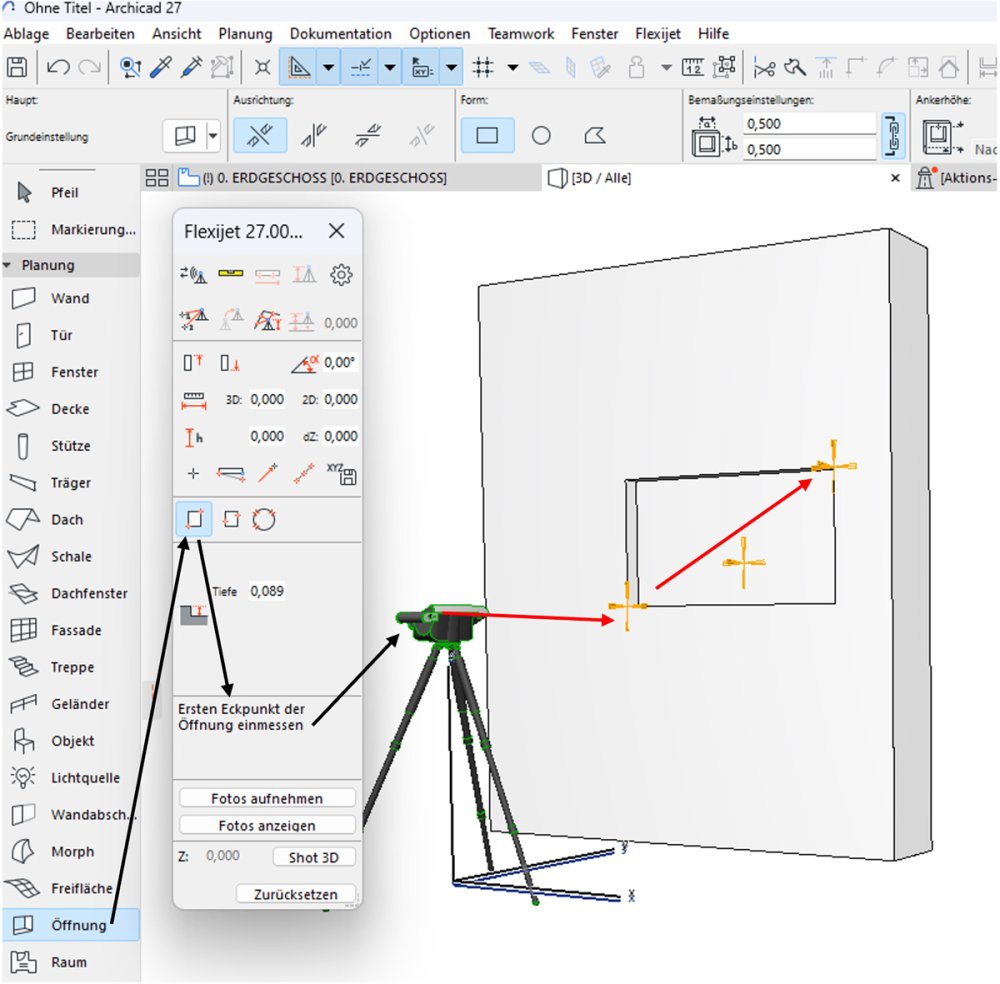1000x984 pixels.
Task: Click Fotos aufnehmen button
Action: click(x=267, y=798)
